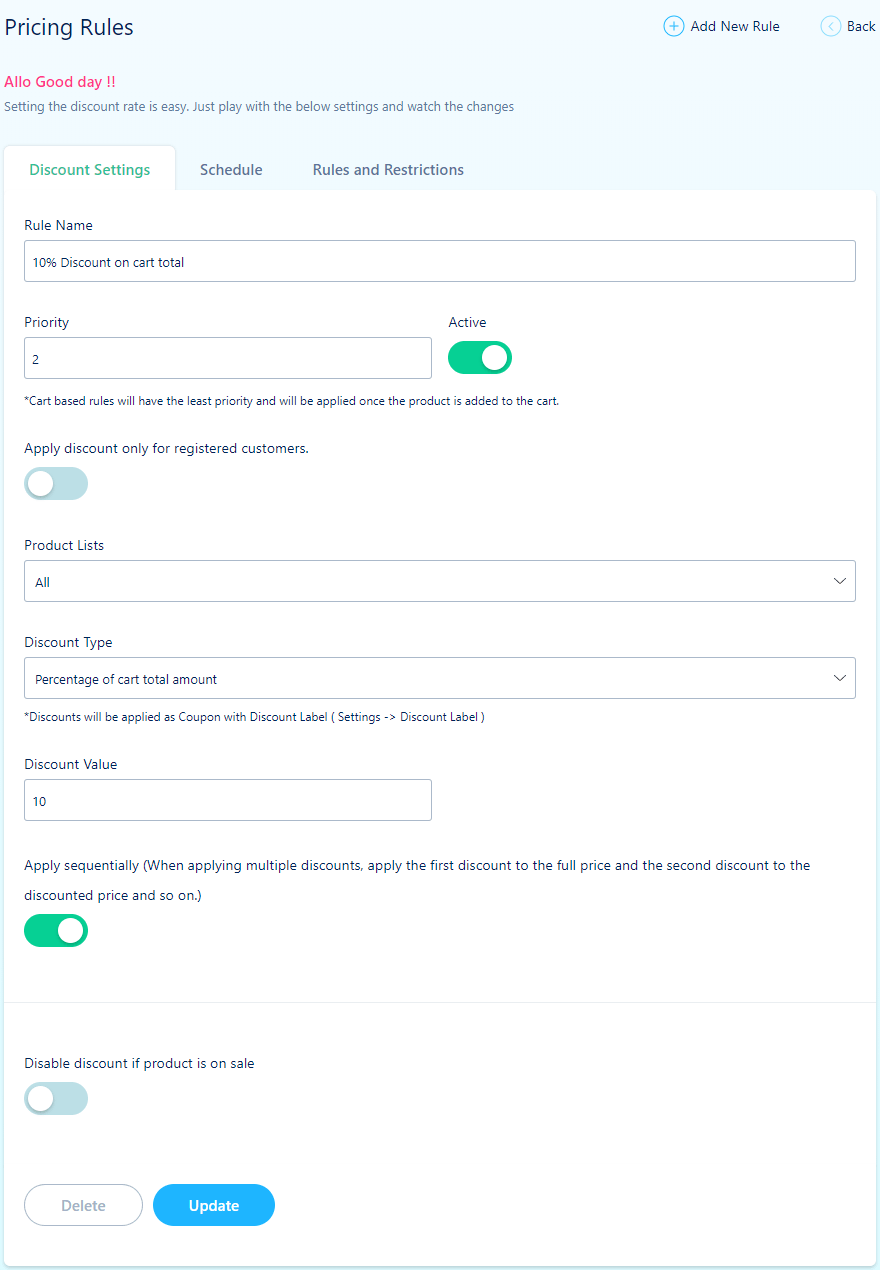Click the Delete button
The width and height of the screenshot is (880, 1270).
click(x=83, y=1205)
